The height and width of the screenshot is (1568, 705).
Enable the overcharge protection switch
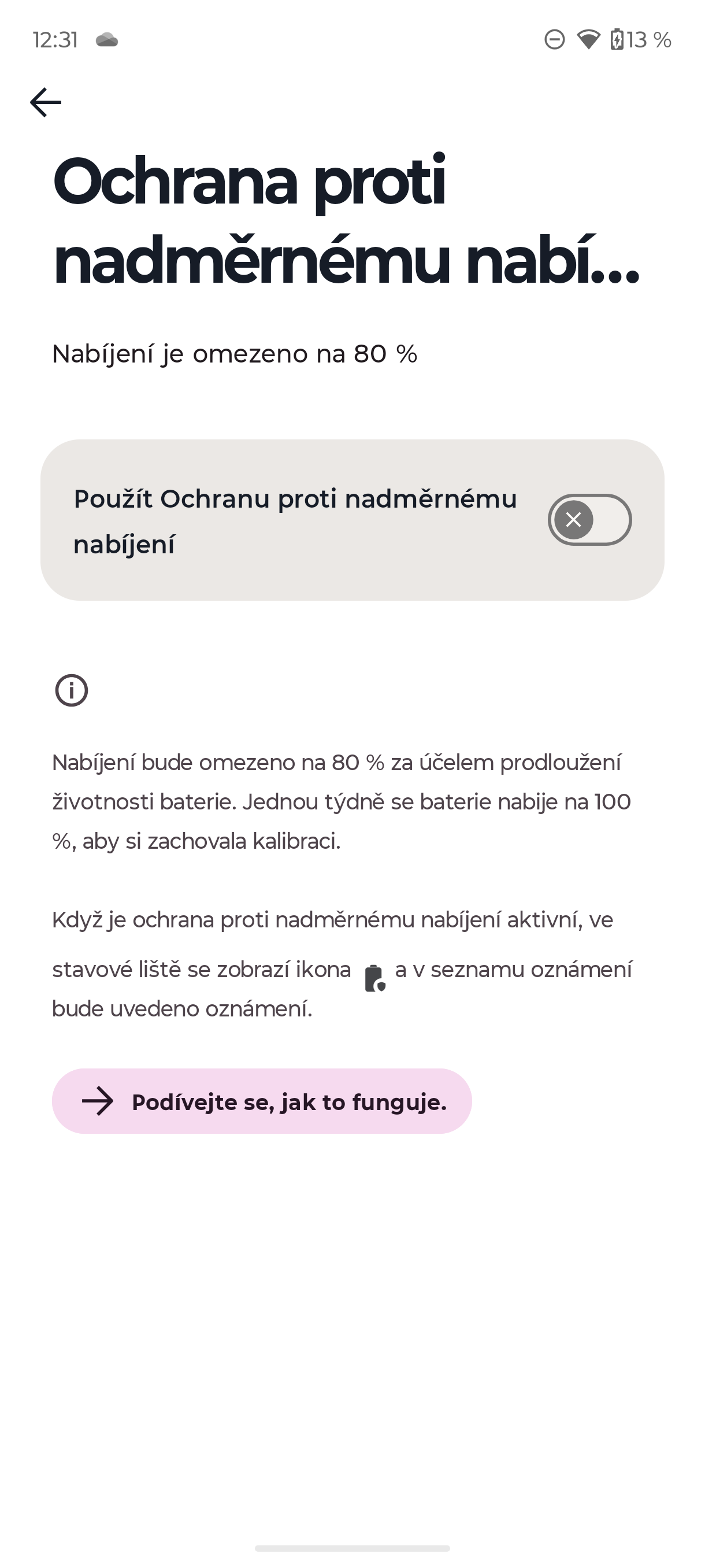(589, 520)
